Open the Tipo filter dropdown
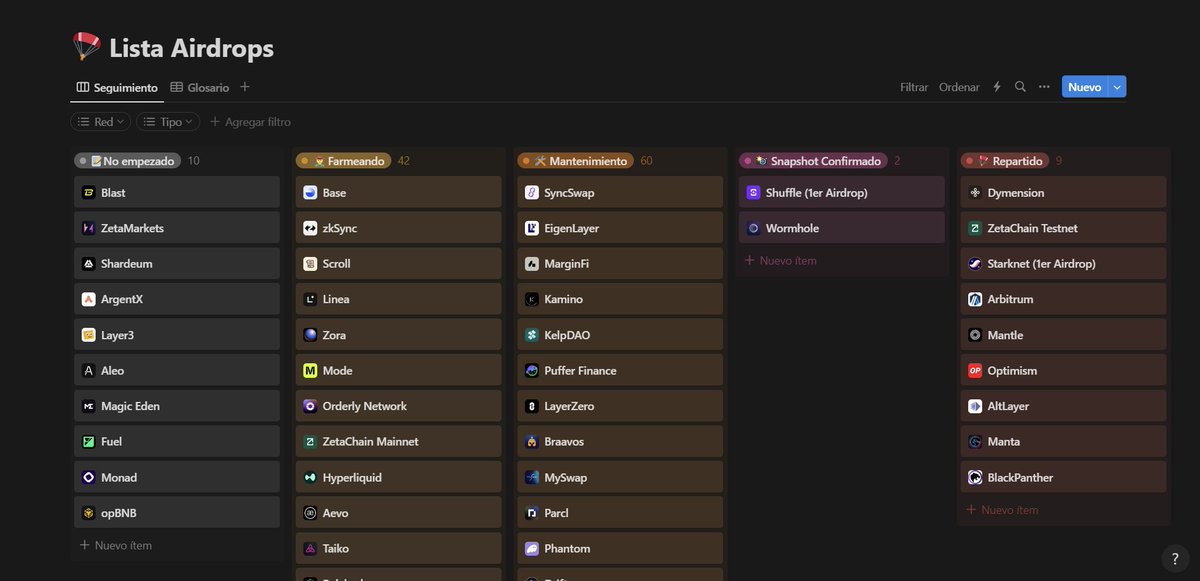Screen dimensions: 1200x581 (168, 121)
